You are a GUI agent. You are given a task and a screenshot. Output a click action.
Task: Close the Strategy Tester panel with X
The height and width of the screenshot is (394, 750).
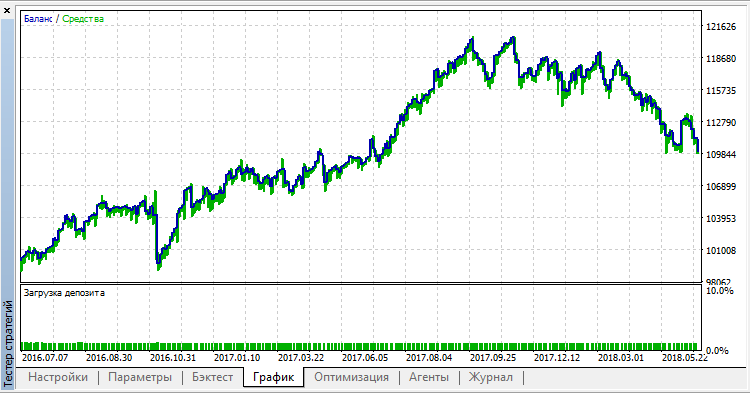(x=7, y=11)
